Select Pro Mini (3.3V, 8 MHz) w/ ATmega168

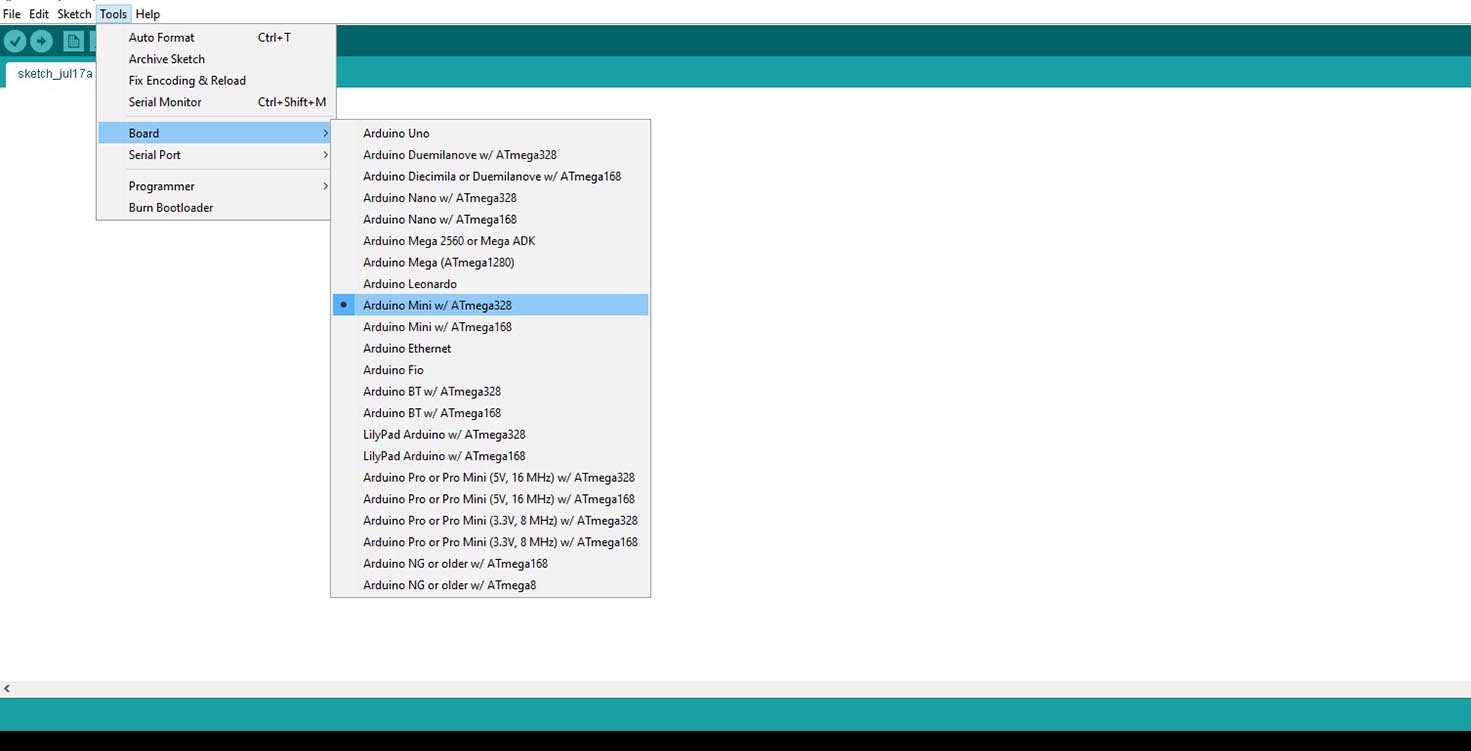coord(490,542)
